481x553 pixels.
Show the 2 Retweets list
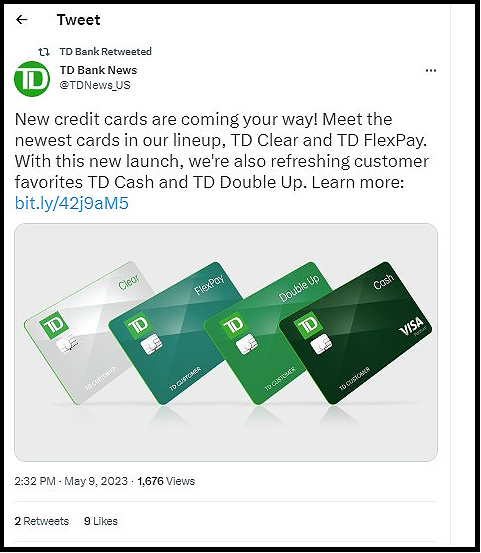[x=42, y=521]
